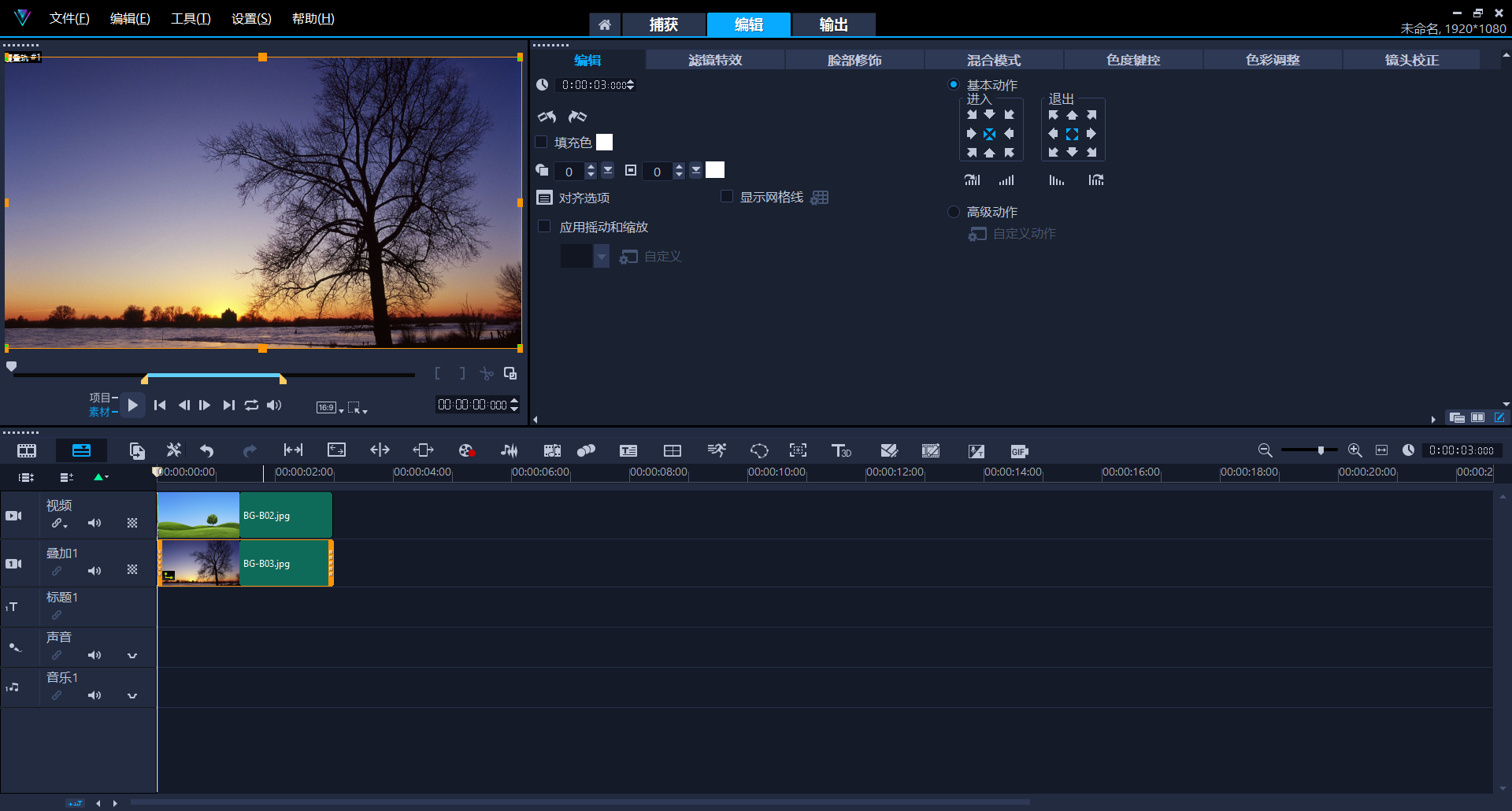Click the Home icon tab
Image resolution: width=1512 pixels, height=811 pixels.
[605, 25]
